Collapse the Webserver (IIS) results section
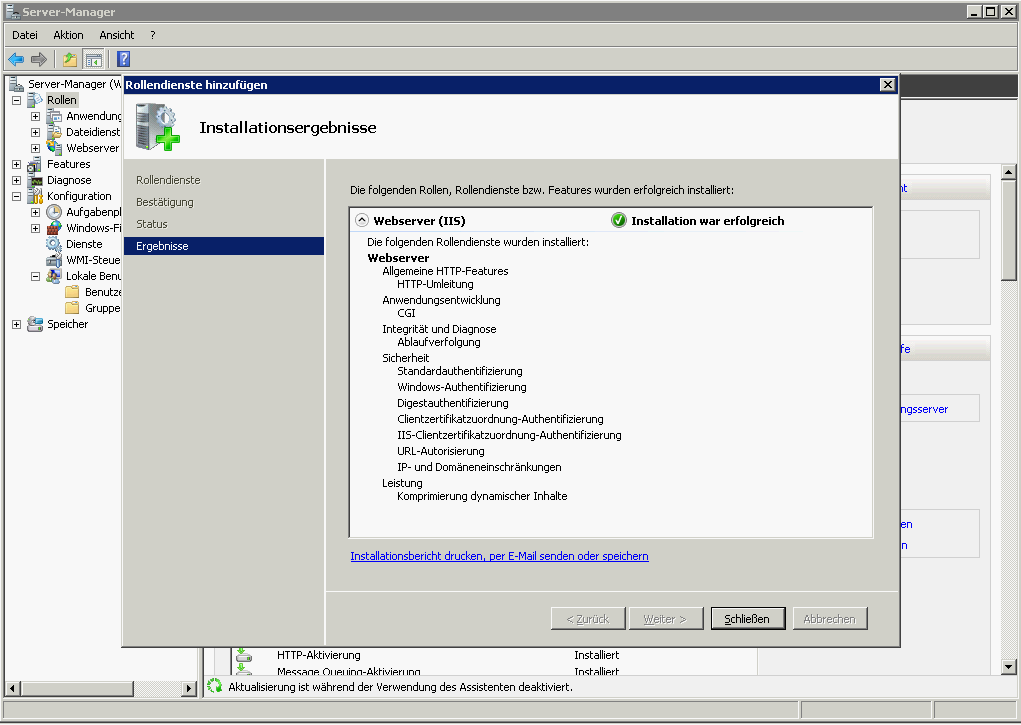This screenshot has height=725, width=1021. click(361, 220)
